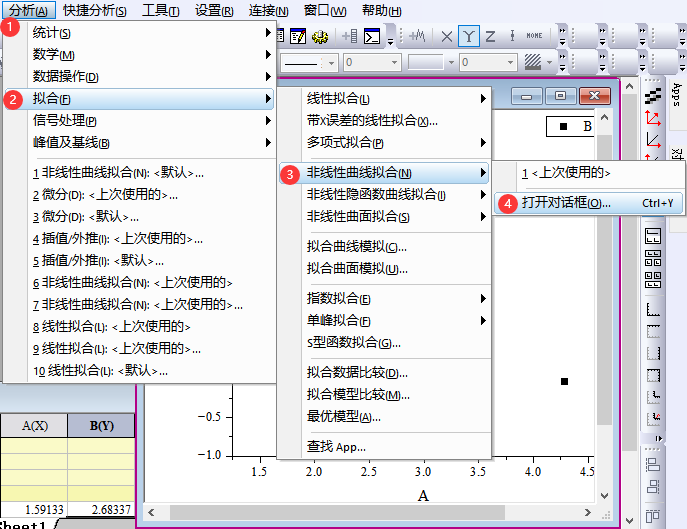Screen dimensions: 687x529
Task: Click the full box axis frame icon
Action: (x=653, y=375)
